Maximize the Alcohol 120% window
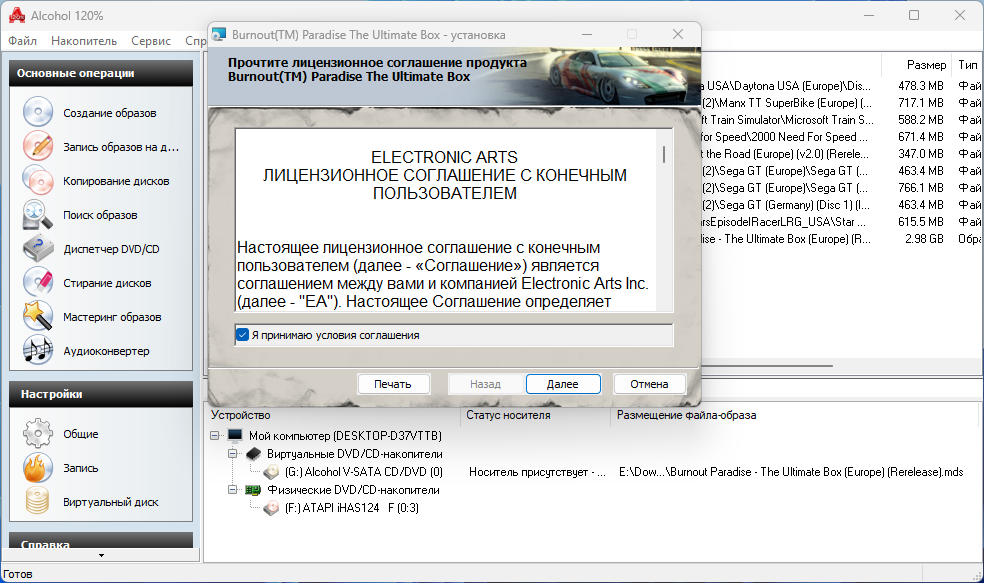This screenshot has width=984, height=583. [x=914, y=15]
